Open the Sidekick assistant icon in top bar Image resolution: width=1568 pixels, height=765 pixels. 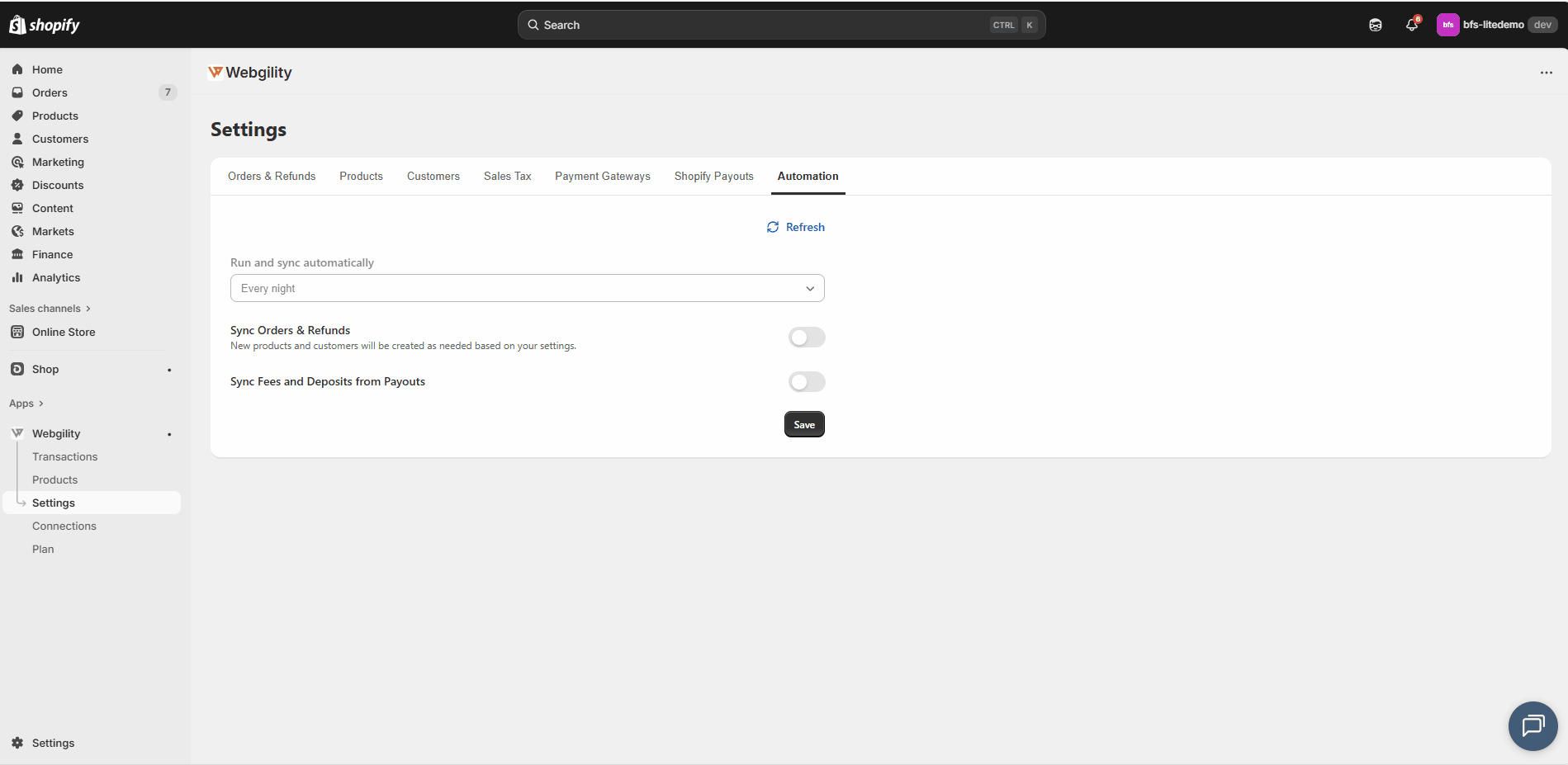coord(1376,25)
